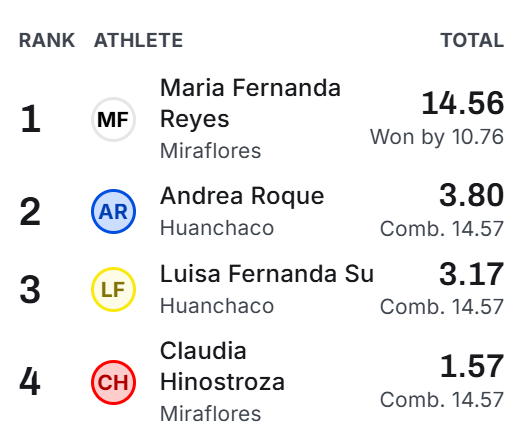Click the MF avatar icon

pyautogui.click(x=113, y=119)
